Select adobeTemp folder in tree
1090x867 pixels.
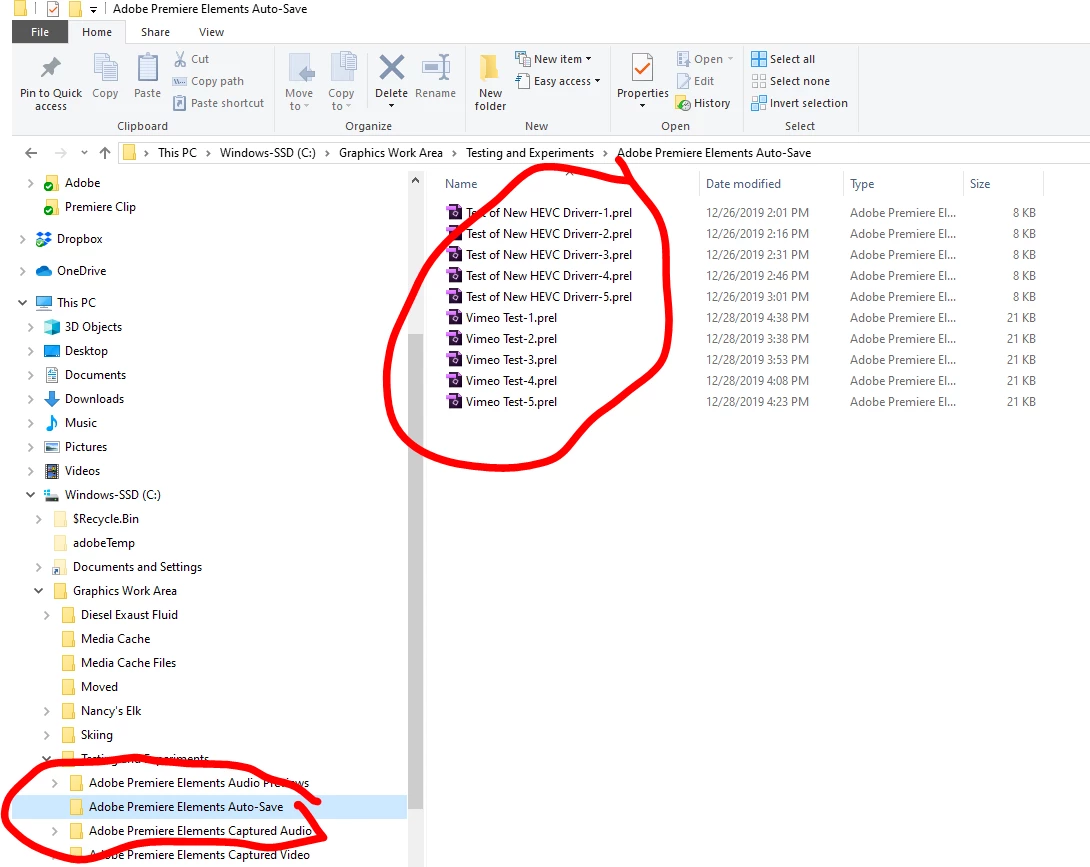pyautogui.click(x=95, y=543)
